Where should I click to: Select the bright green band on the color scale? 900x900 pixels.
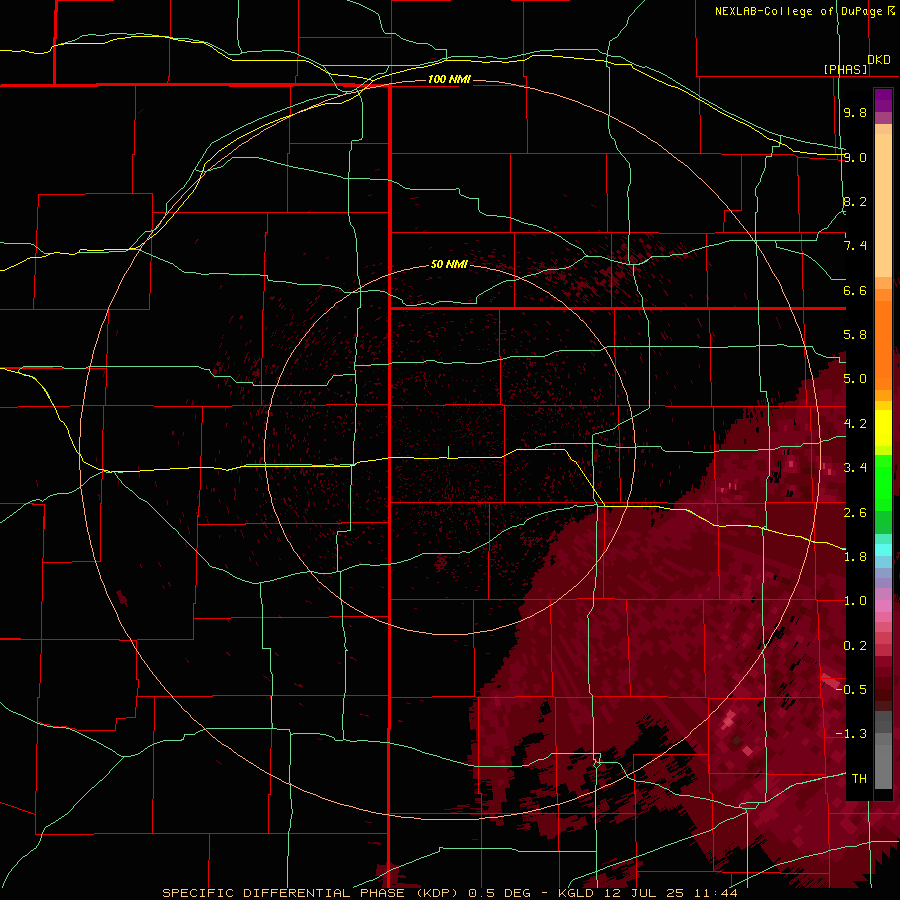tap(883, 482)
